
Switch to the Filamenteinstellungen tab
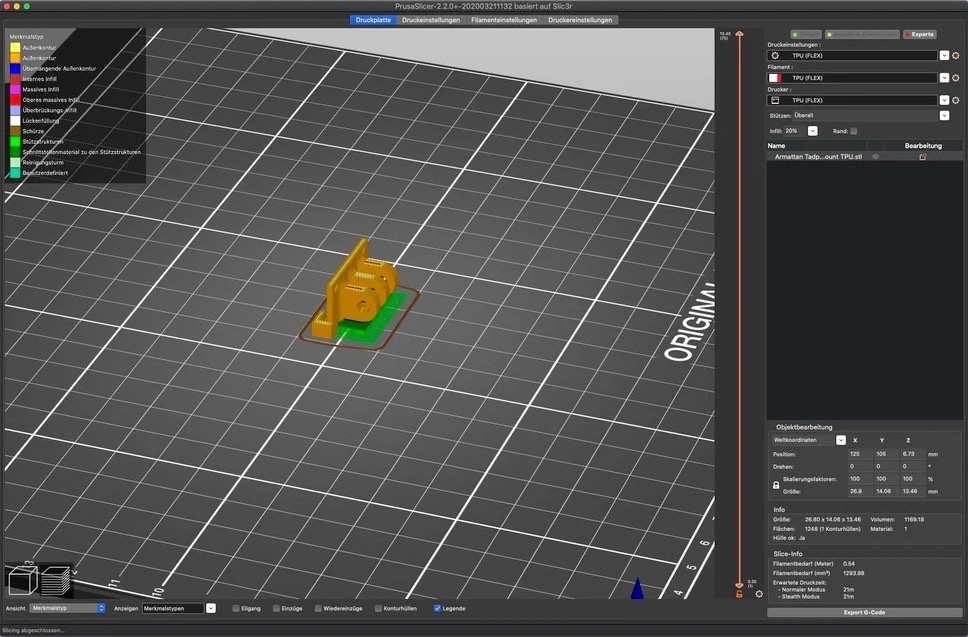tap(504, 20)
